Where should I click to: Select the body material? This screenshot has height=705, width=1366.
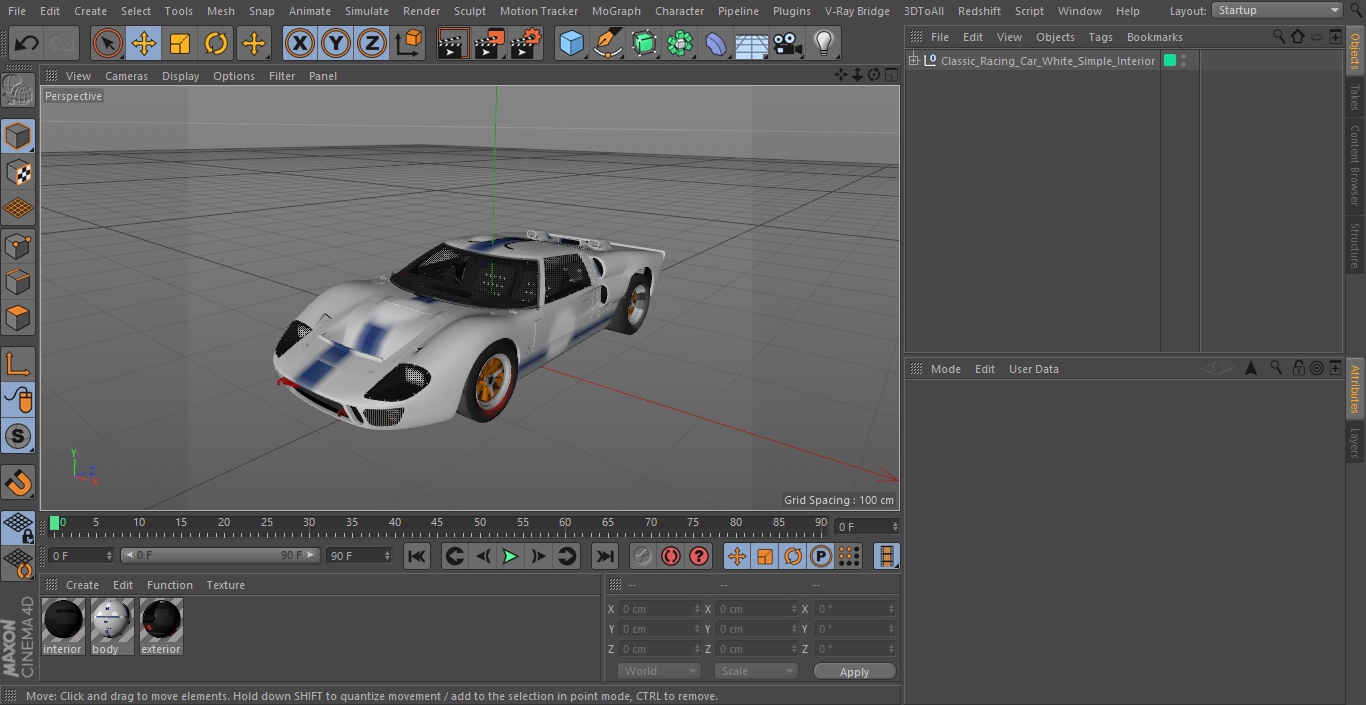(112, 627)
